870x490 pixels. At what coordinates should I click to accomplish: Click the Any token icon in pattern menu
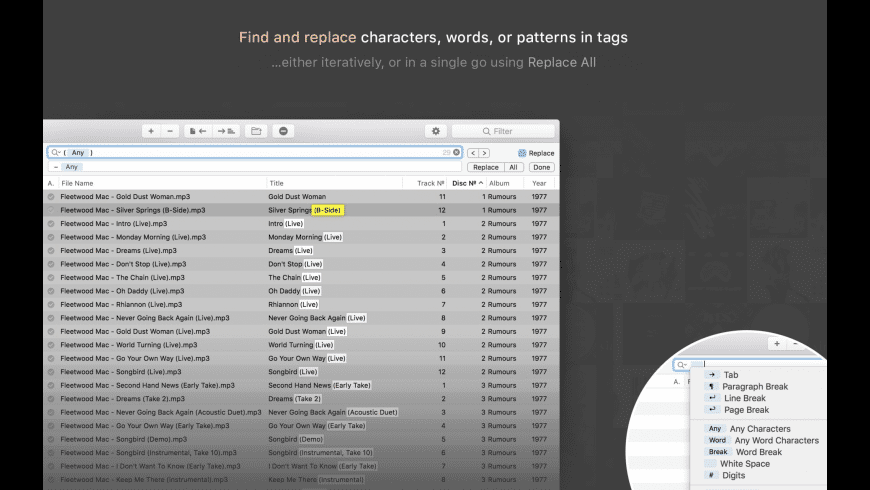pyautogui.click(x=715, y=428)
